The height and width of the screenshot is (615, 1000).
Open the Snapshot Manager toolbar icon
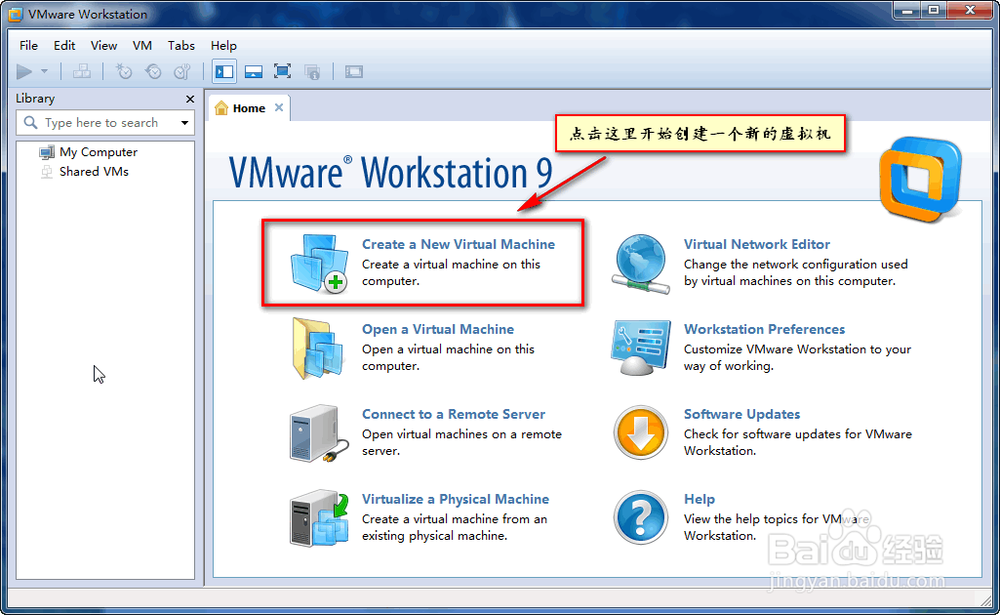[182, 71]
